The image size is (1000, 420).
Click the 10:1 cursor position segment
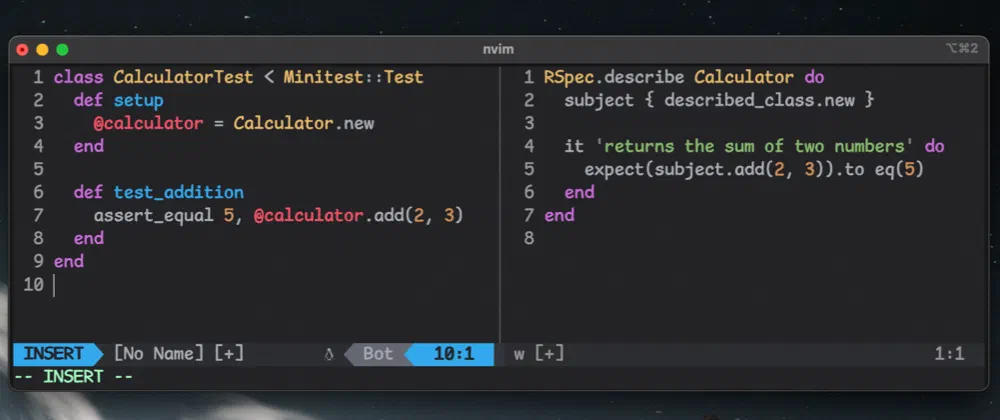(453, 354)
